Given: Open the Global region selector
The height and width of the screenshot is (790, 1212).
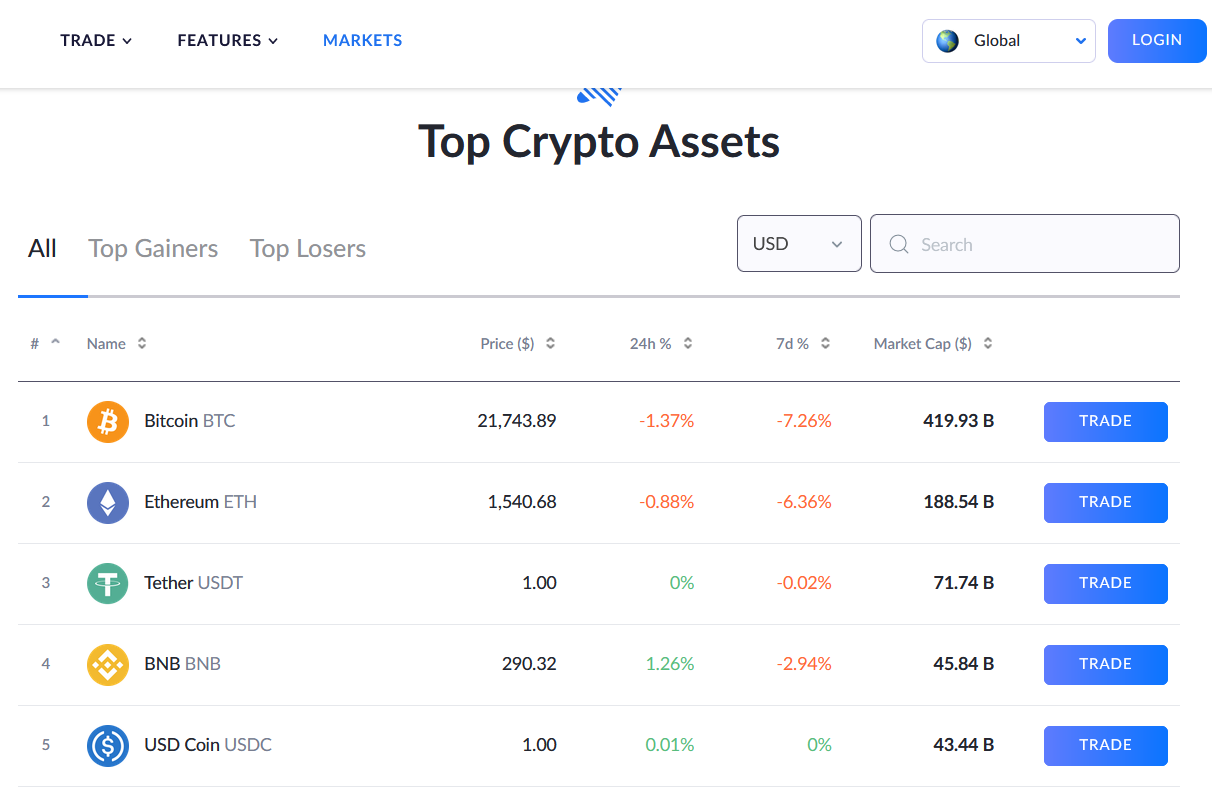Looking at the screenshot, I should click(x=1009, y=41).
